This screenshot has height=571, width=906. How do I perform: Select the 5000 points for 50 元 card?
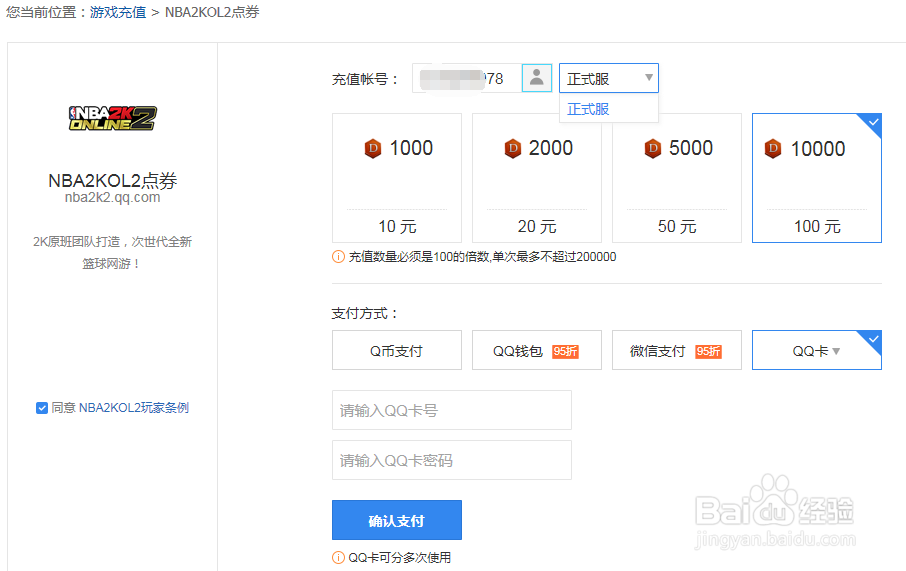[x=677, y=178]
